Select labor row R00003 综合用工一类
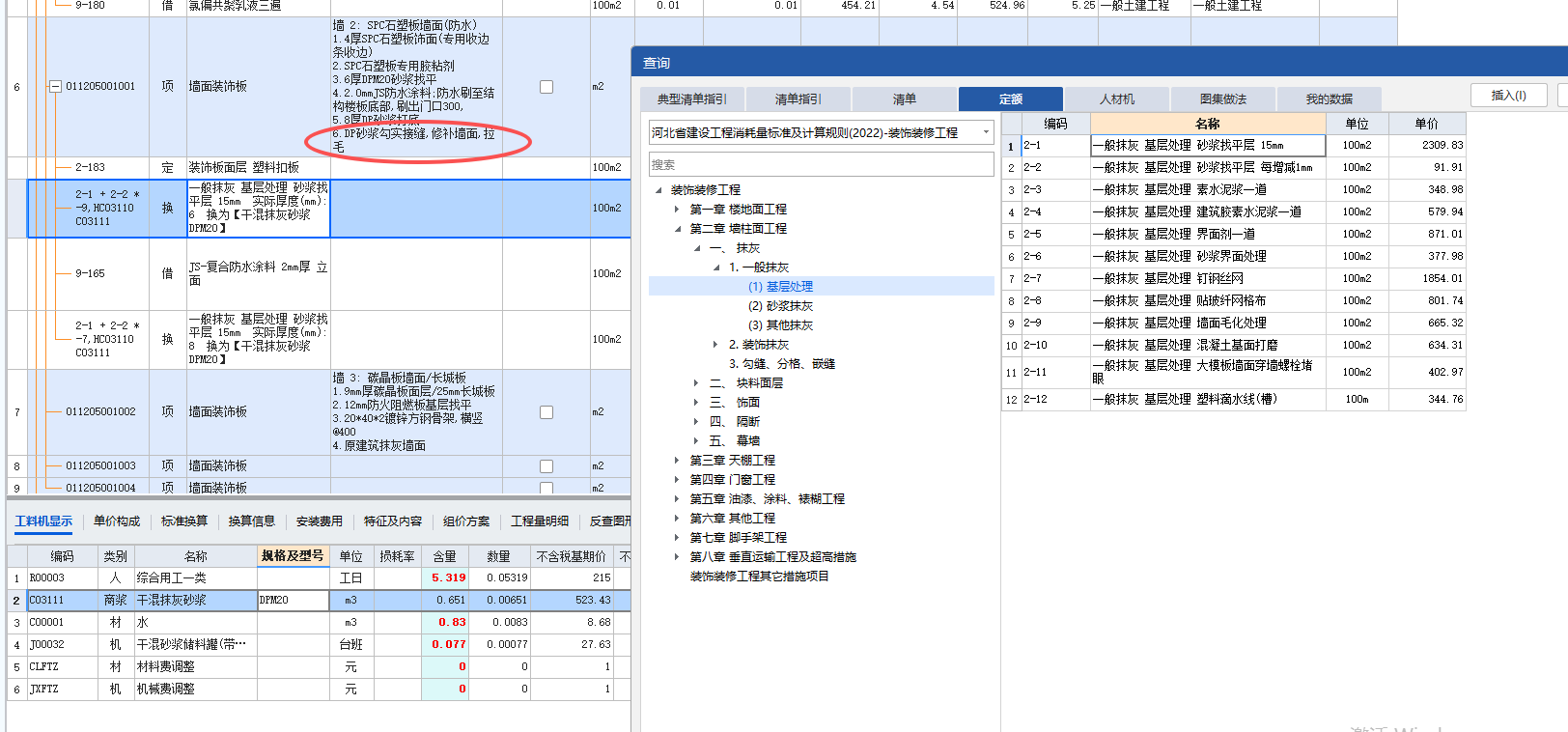The image size is (1568, 732). click(x=319, y=578)
